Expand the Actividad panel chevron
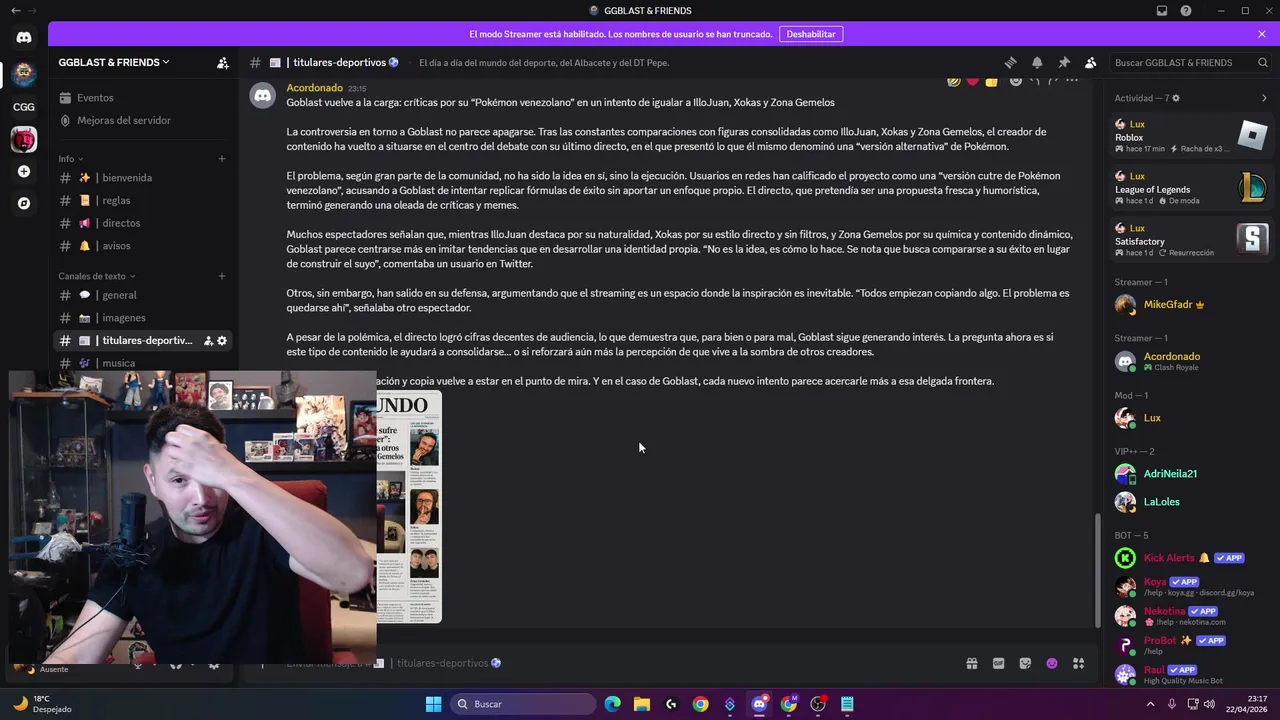The width and height of the screenshot is (1280, 720). click(x=1264, y=98)
